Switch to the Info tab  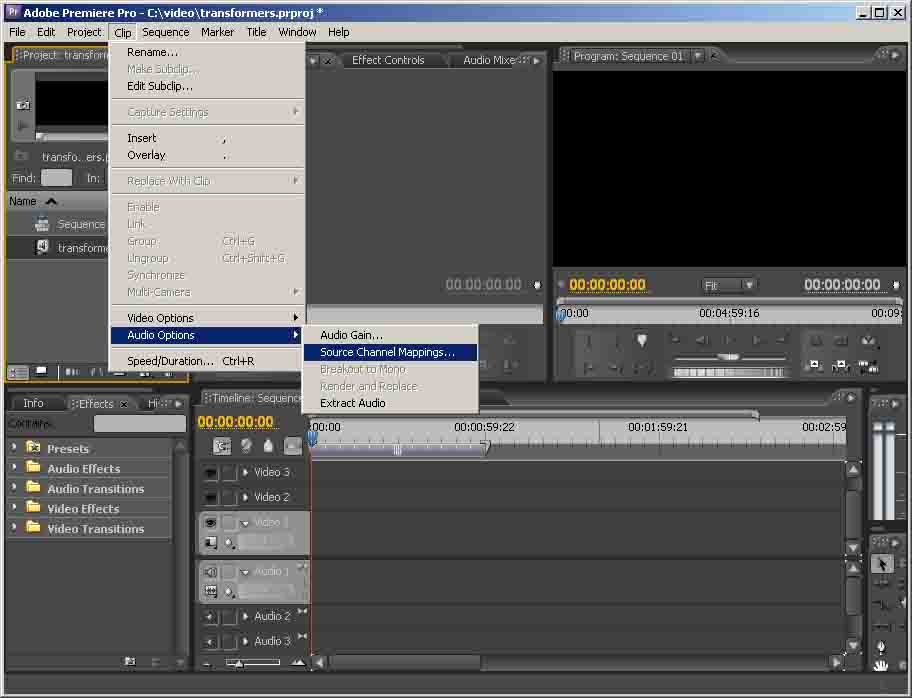pyautogui.click(x=33, y=403)
